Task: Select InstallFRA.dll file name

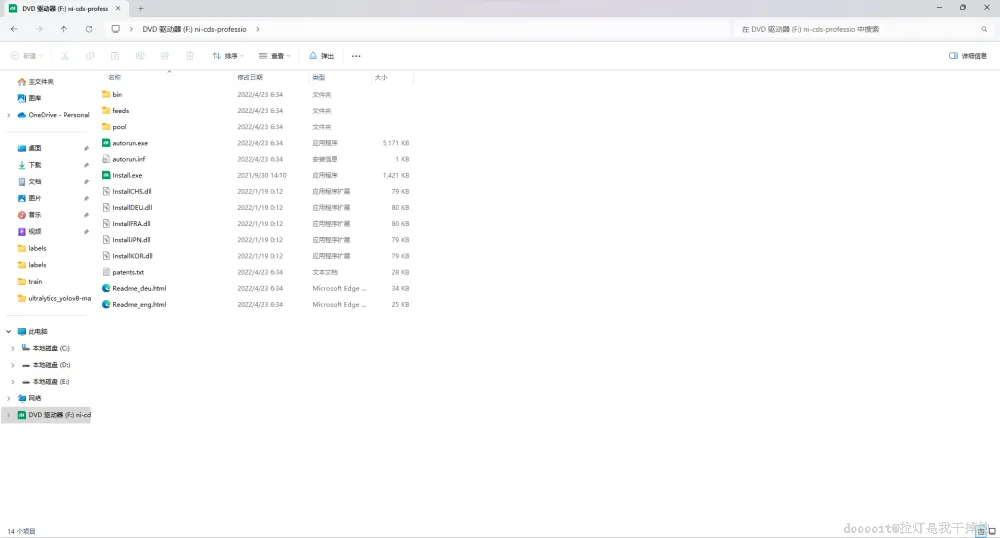Action: (x=131, y=224)
